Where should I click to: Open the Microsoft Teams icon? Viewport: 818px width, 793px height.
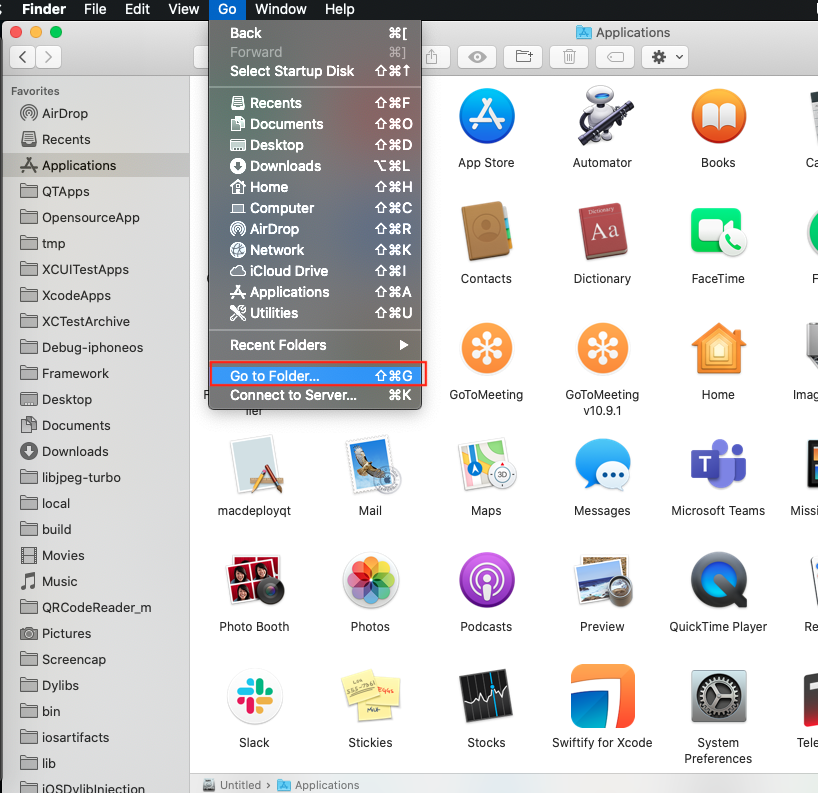pyautogui.click(x=718, y=463)
